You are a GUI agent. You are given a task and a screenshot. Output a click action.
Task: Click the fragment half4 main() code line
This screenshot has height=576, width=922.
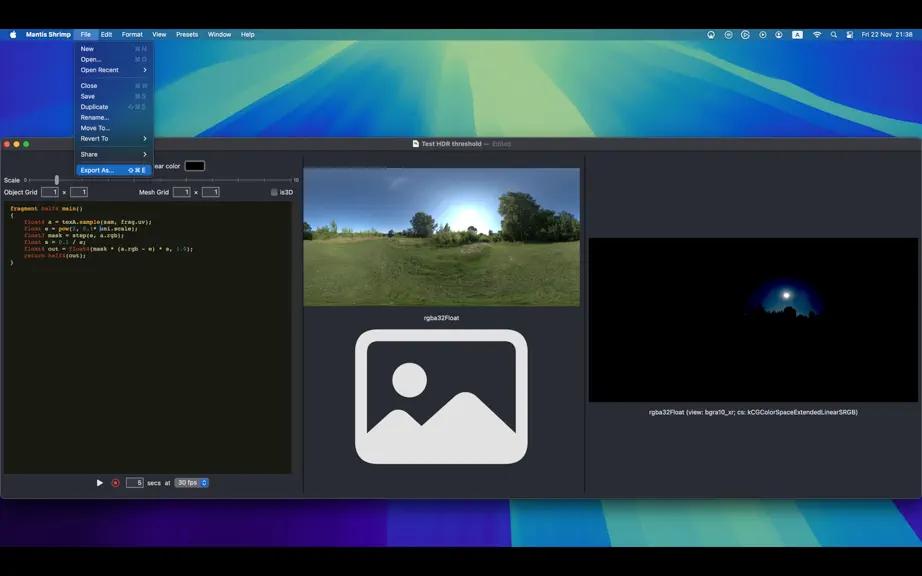46,209
